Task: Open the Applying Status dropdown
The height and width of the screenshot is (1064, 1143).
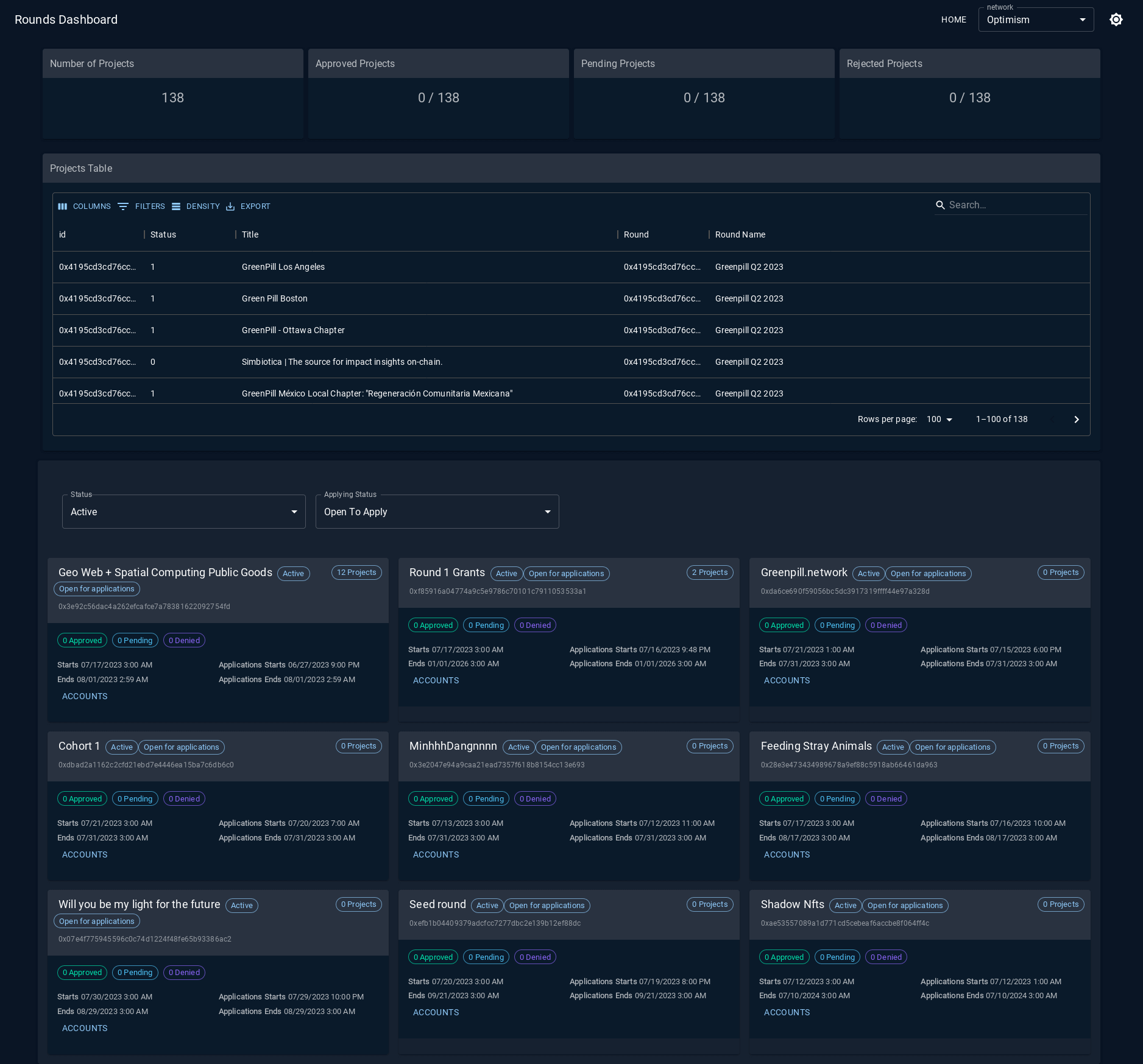Action: 437,512
